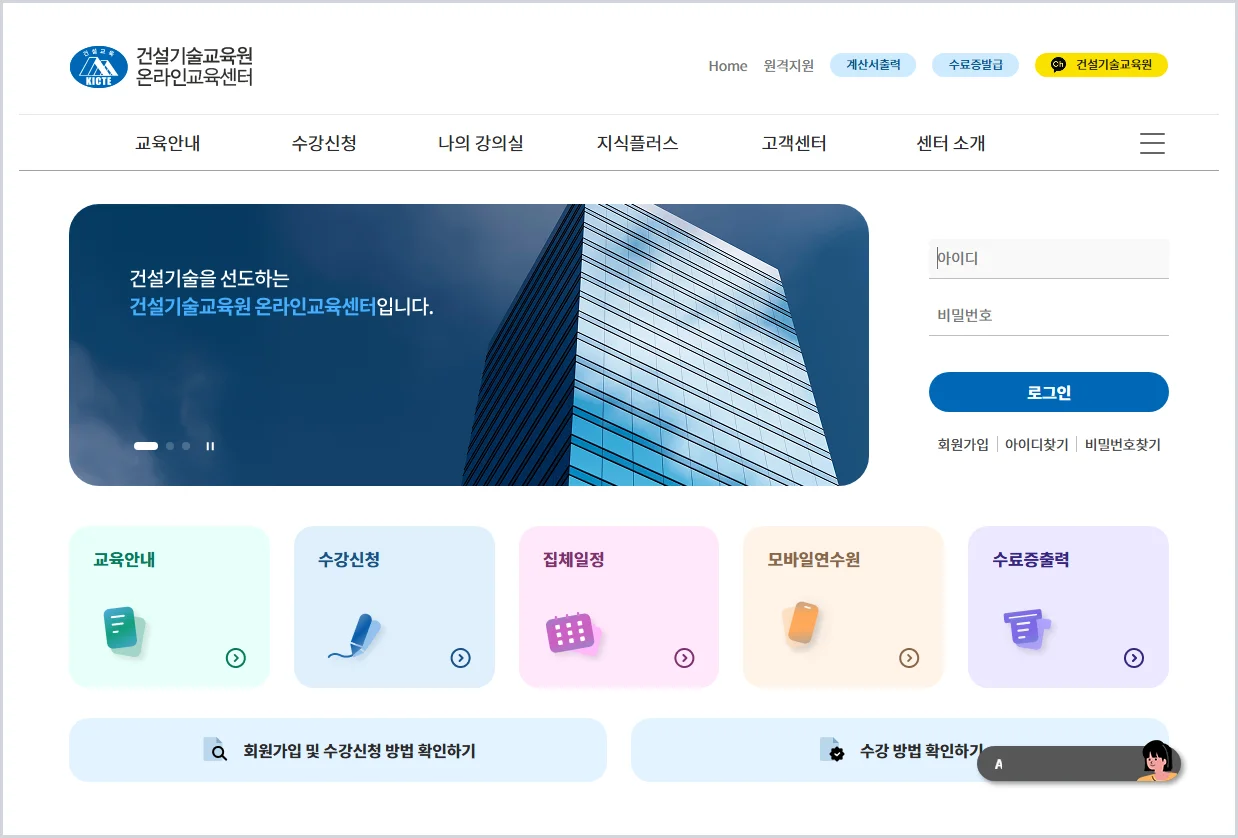Image resolution: width=1238 pixels, height=838 pixels.
Task: Open the yellow 건설기술교육원 channel button
Action: coord(1102,65)
